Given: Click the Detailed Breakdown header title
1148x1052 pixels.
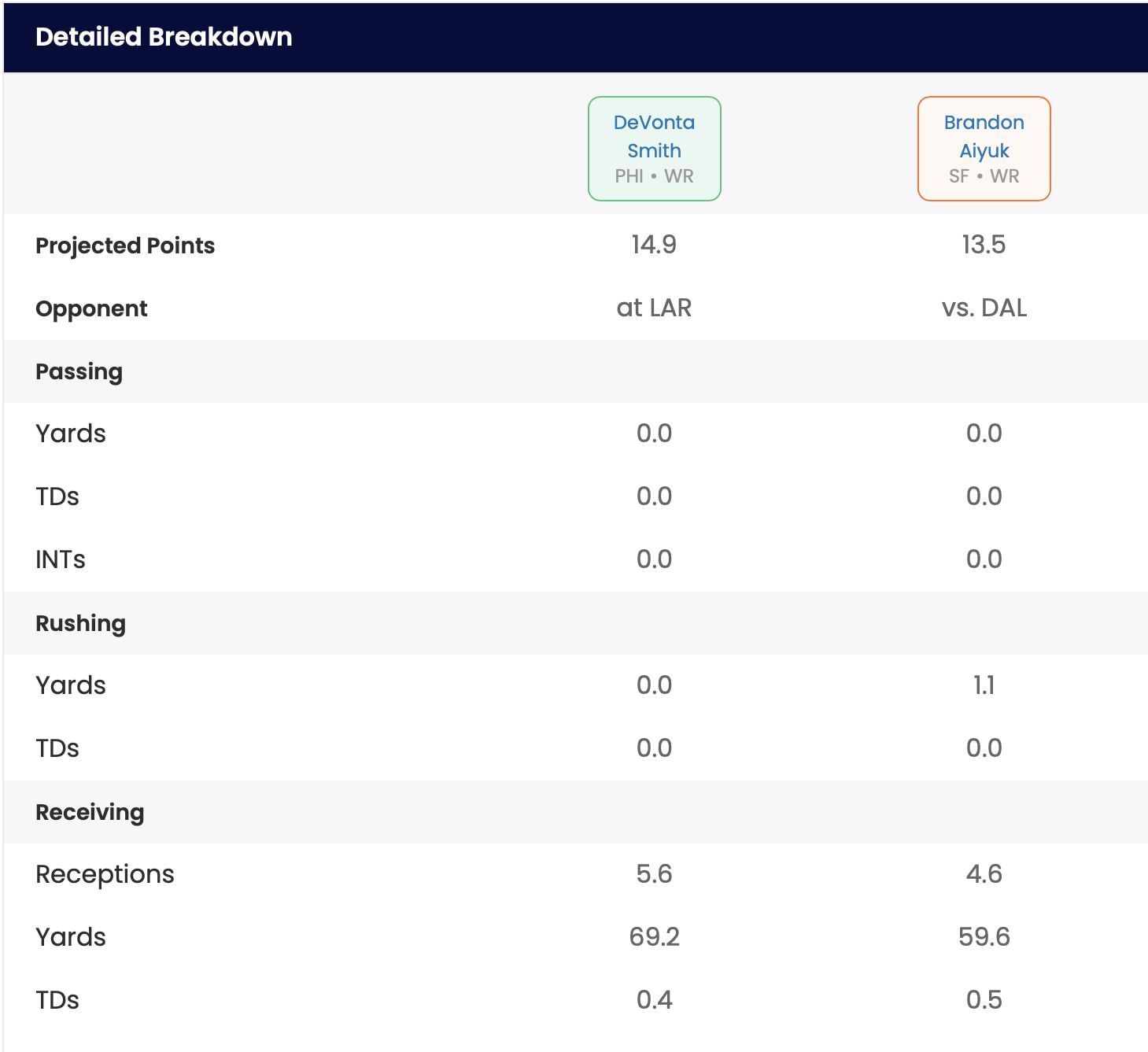Looking at the screenshot, I should click(164, 37).
